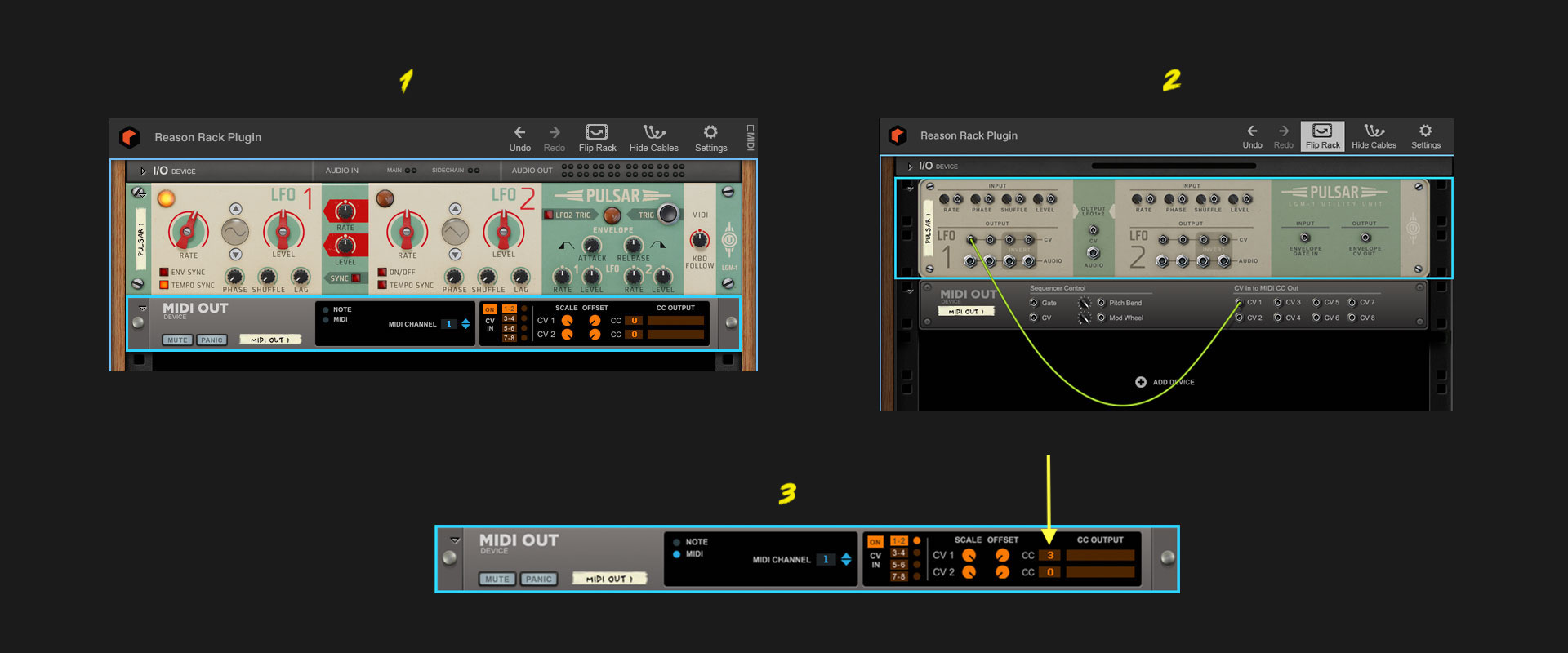Select CV bank 7-8 in the bottom MIDI Out device

[898, 576]
